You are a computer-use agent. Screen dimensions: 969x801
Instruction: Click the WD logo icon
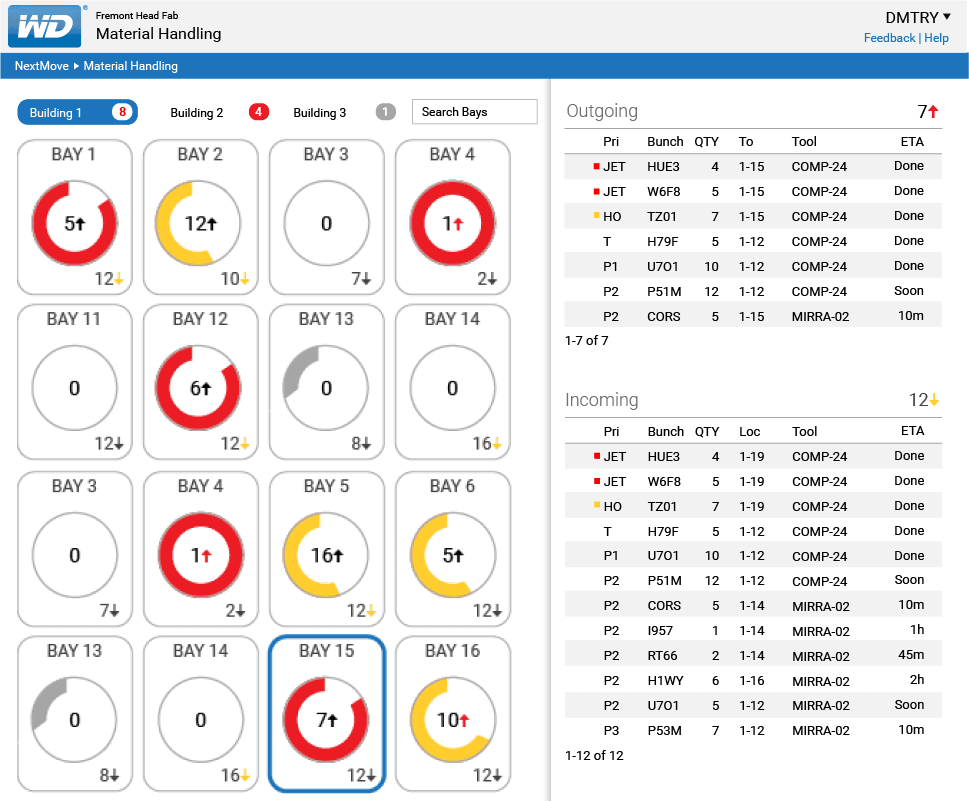(44, 26)
